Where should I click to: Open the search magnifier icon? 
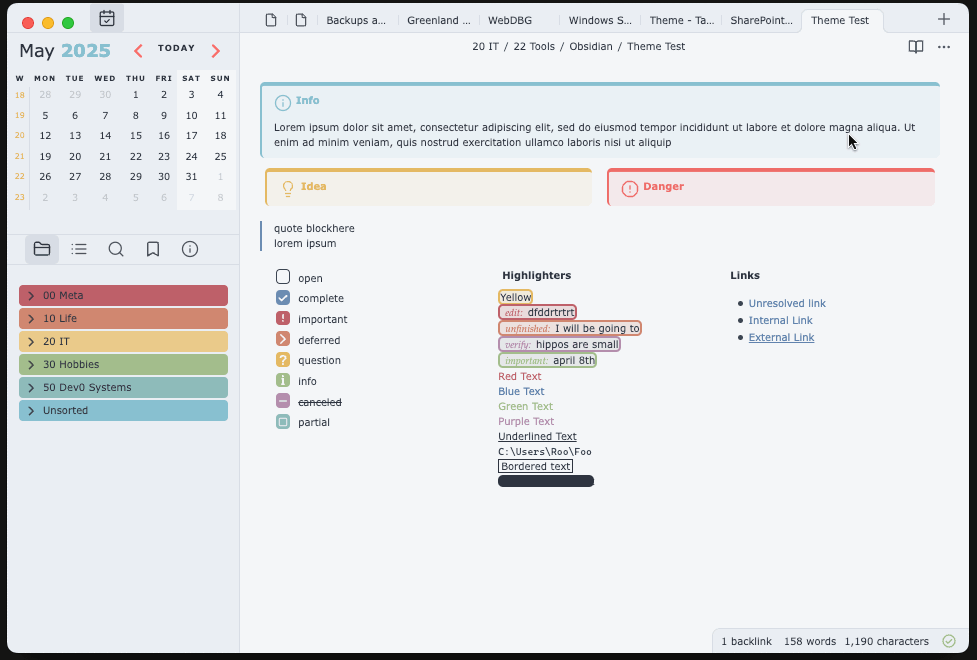coord(116,249)
